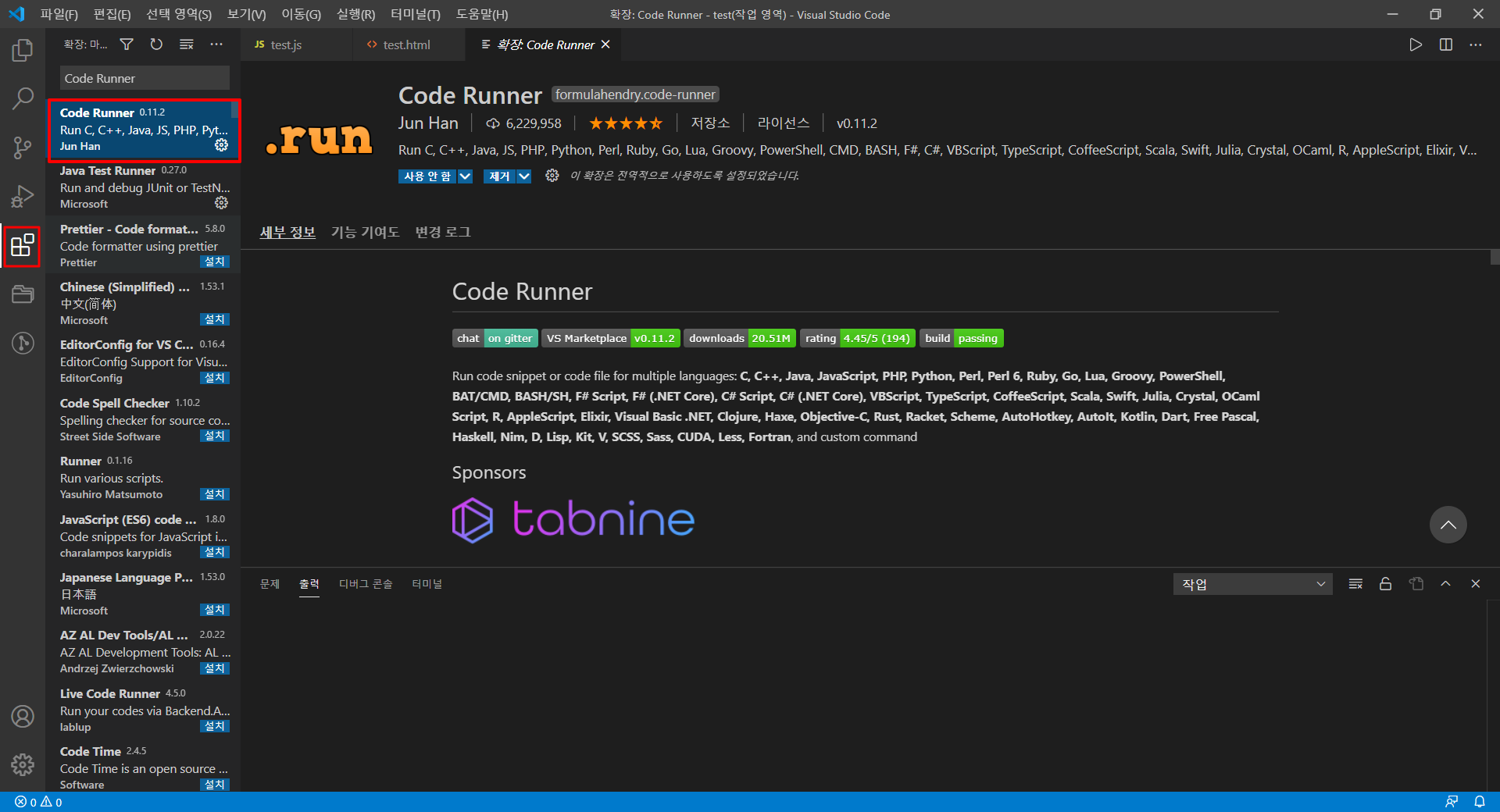Open Code Runner list item manage gear
The width and height of the screenshot is (1500, 812).
[x=222, y=145]
